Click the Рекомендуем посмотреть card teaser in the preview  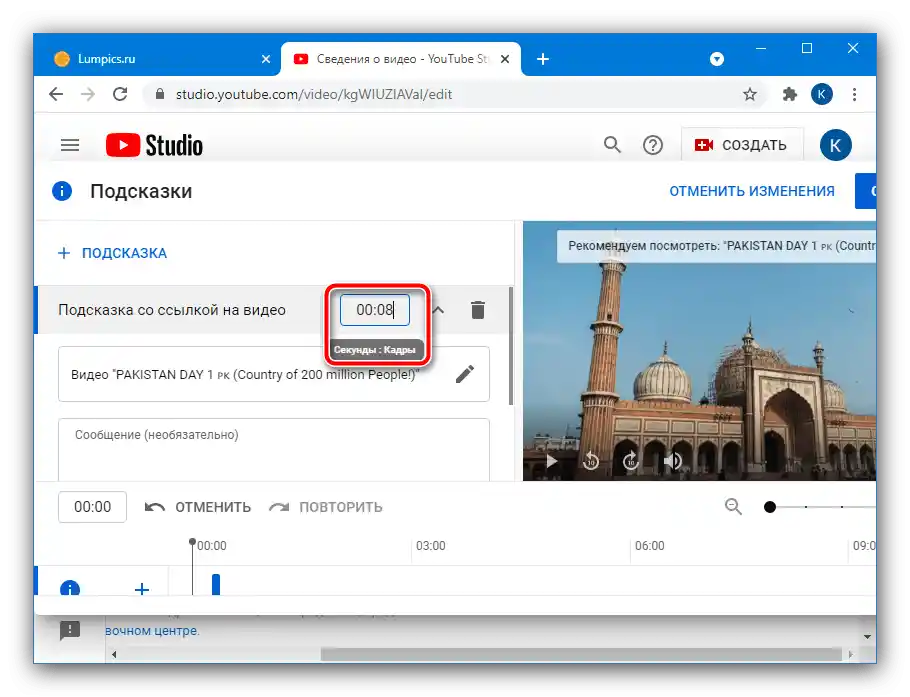pos(716,246)
